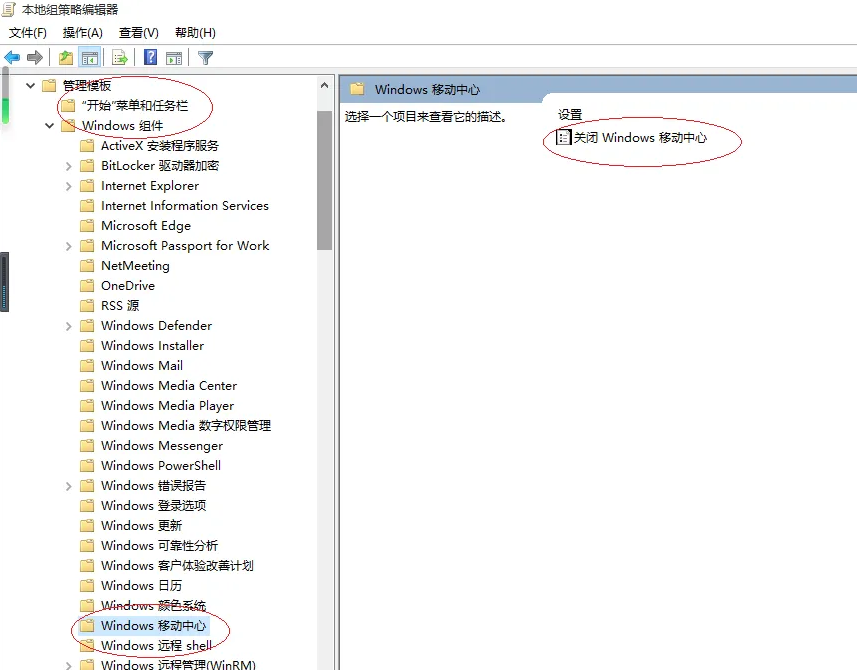Open the 查看(V) menu

pos(139,32)
